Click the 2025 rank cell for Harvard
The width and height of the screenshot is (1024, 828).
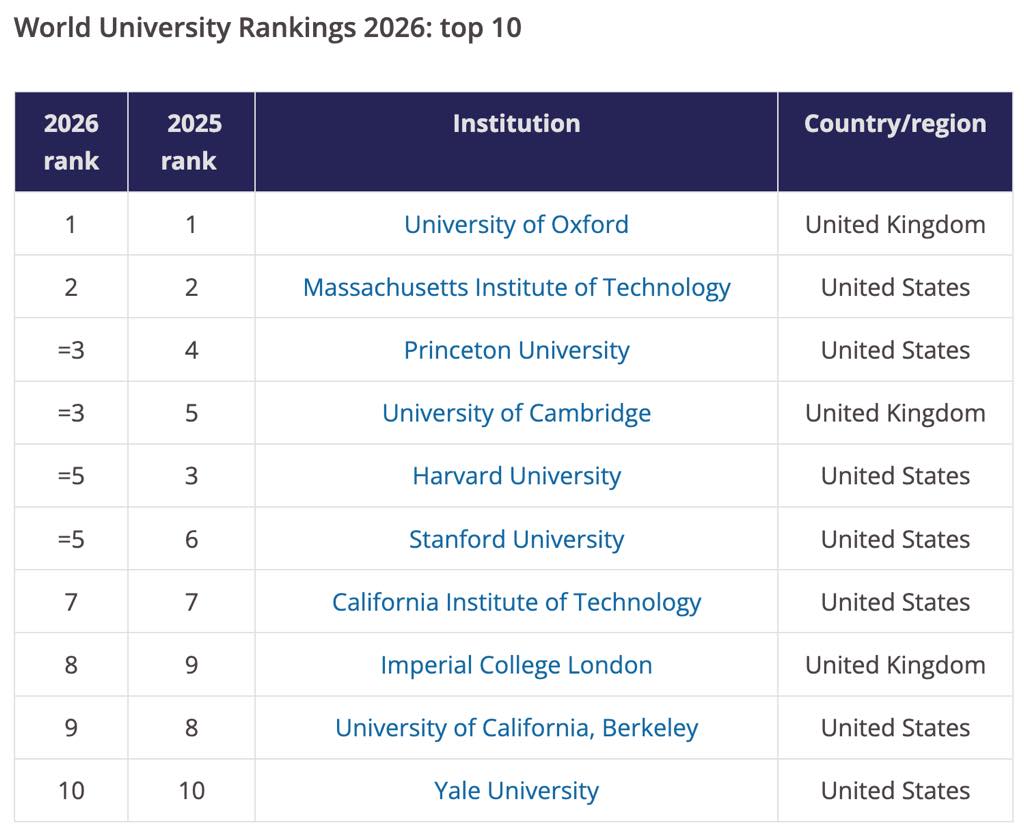click(x=191, y=476)
